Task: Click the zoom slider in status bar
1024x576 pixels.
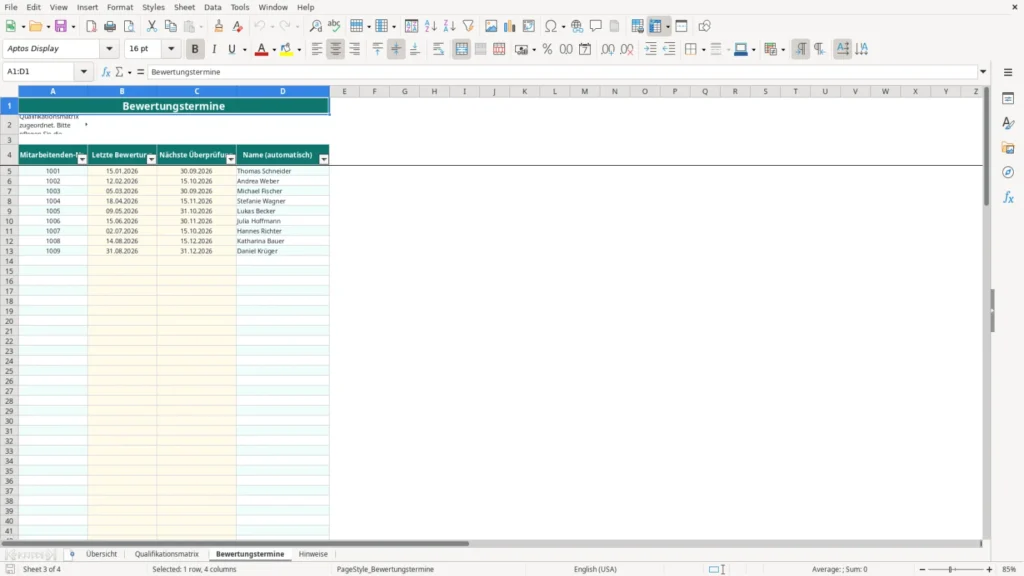Action: [955, 569]
